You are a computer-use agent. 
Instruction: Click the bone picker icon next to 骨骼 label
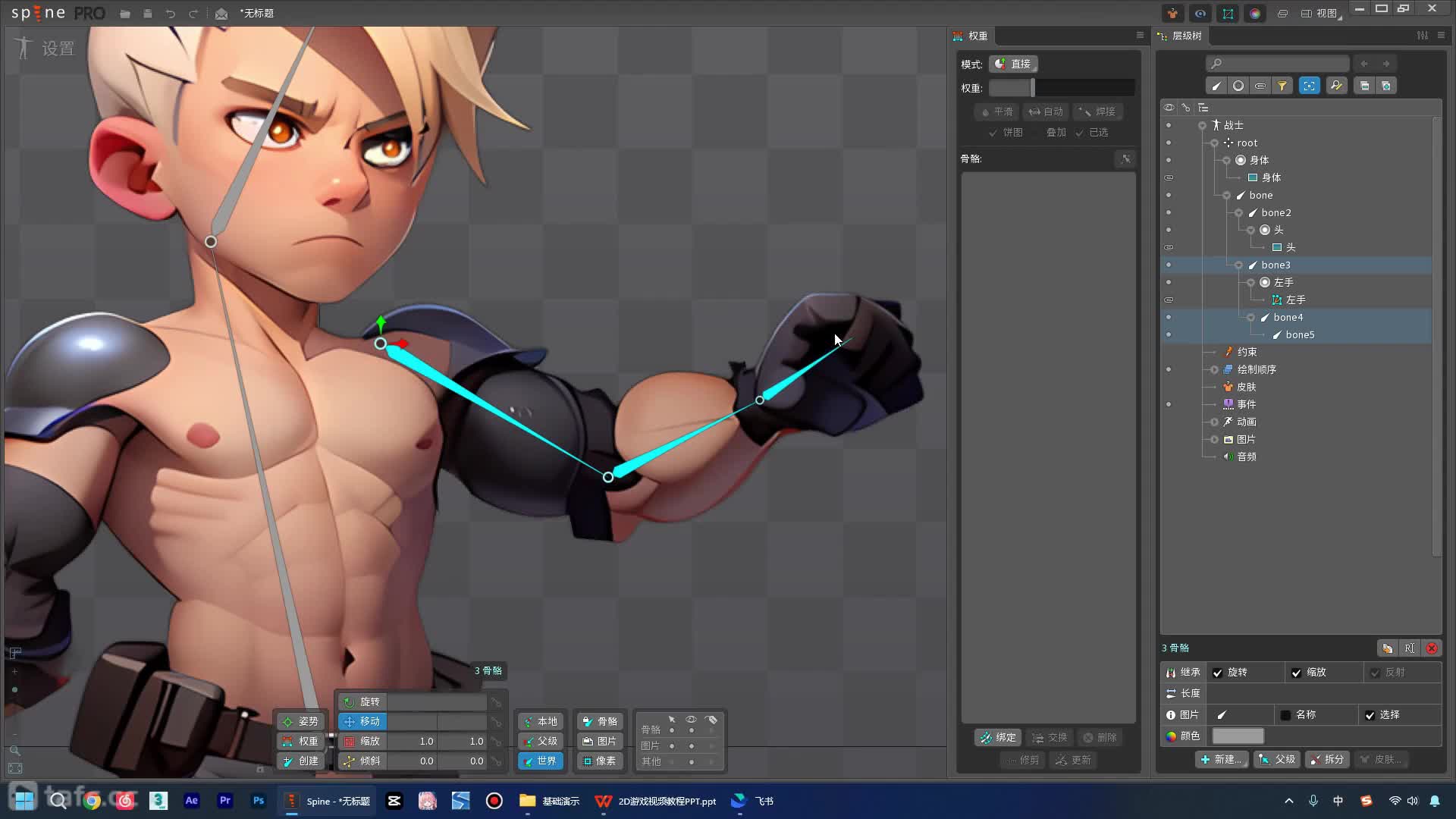[x=1126, y=159]
